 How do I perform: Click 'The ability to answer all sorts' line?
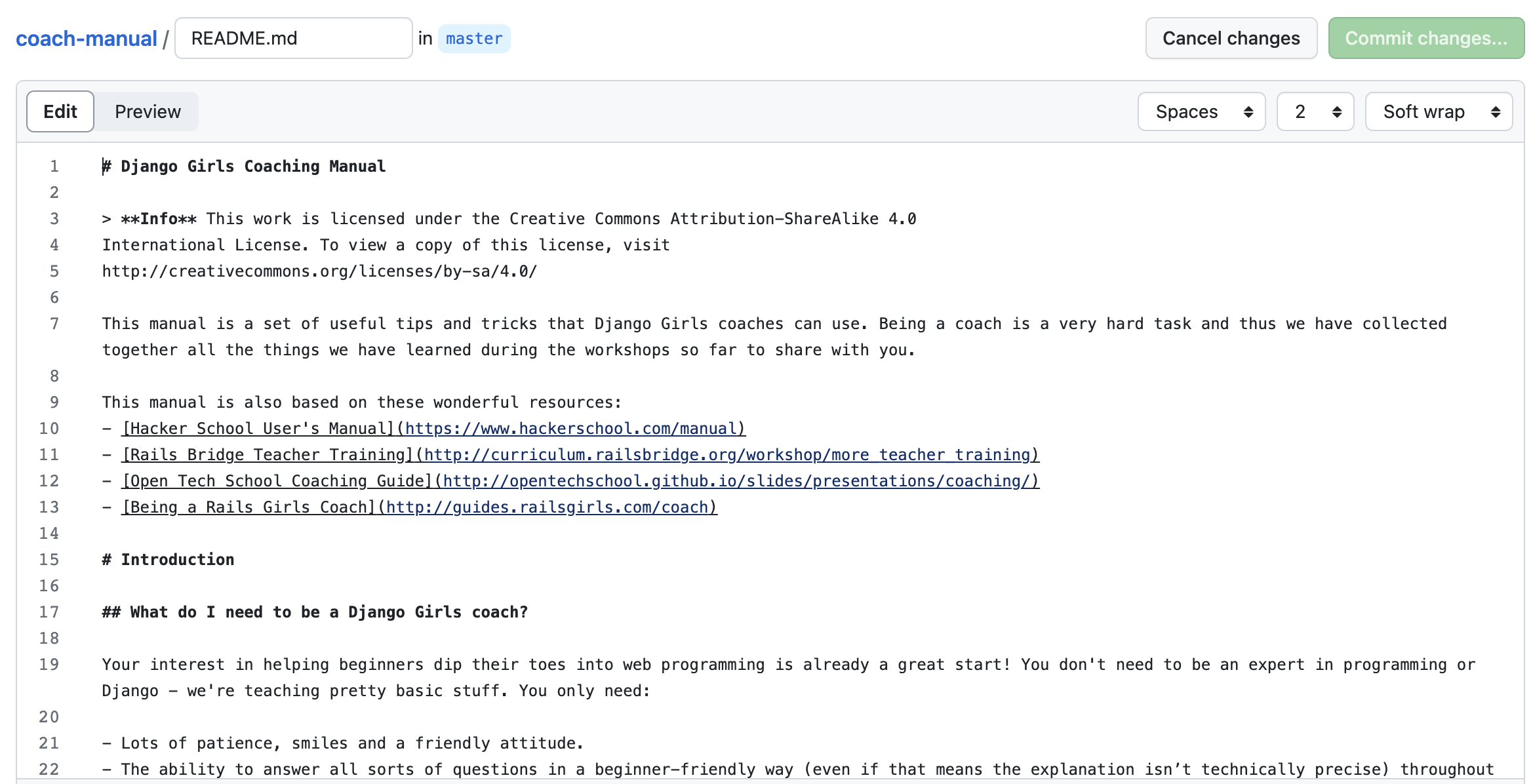pyautogui.click(x=798, y=770)
